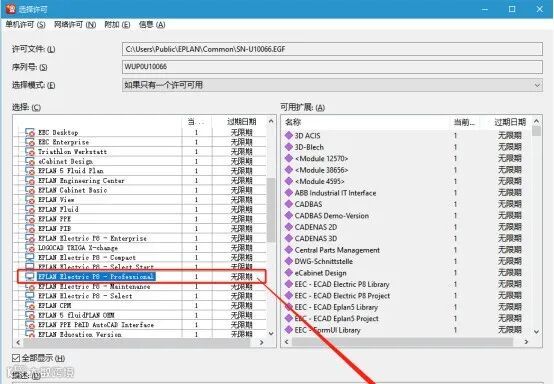Select the EPLAN PPE P&ID AutoCAD Interface row
This screenshot has width=554, height=384.
(x=141, y=325)
